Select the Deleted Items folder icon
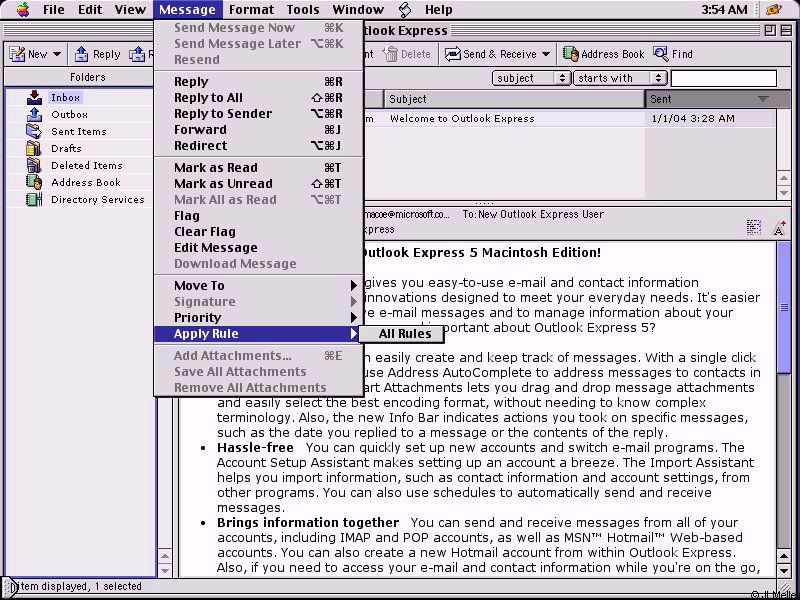The image size is (800, 600). point(34,165)
